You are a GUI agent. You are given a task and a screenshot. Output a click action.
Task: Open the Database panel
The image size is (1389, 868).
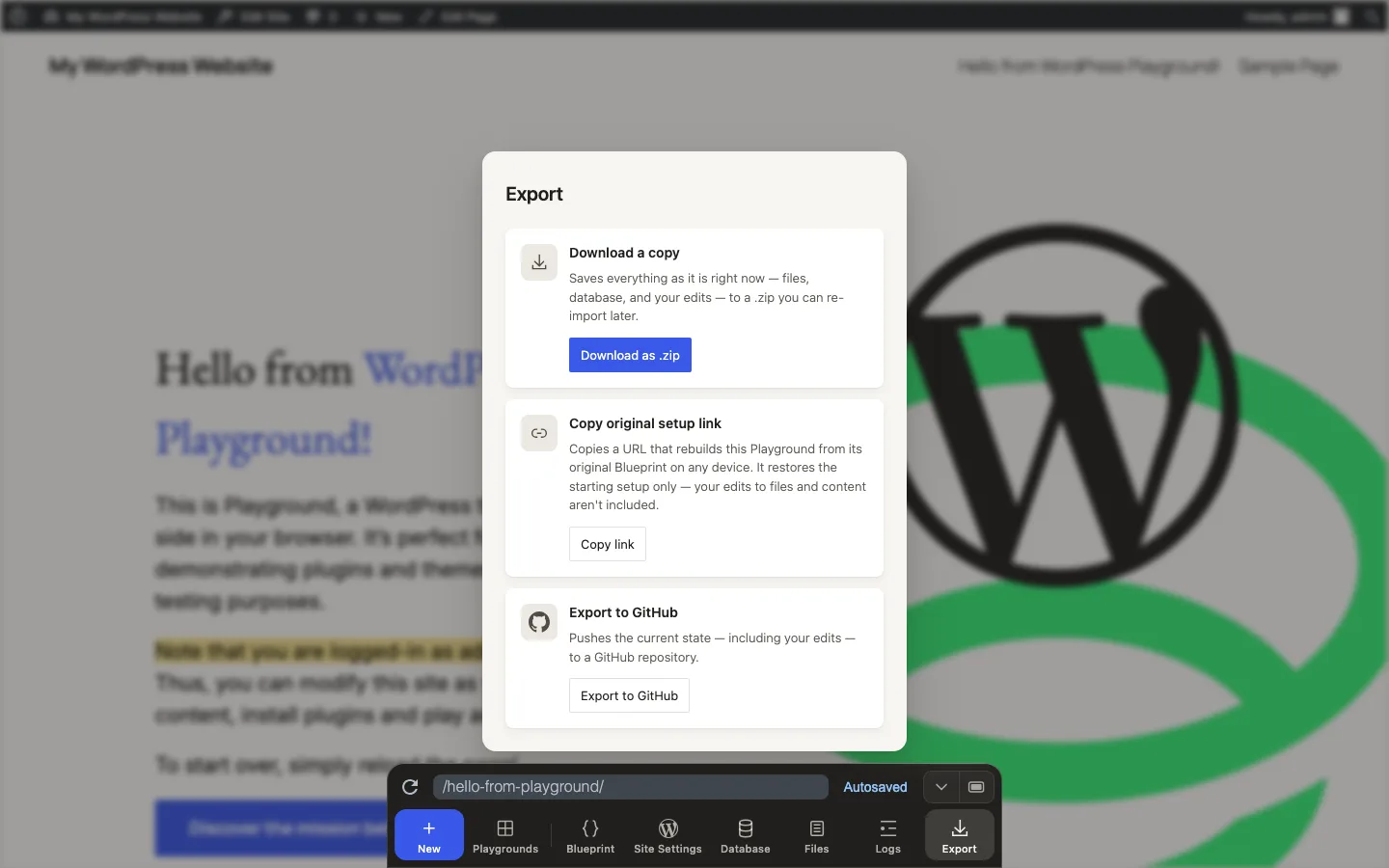746,835
